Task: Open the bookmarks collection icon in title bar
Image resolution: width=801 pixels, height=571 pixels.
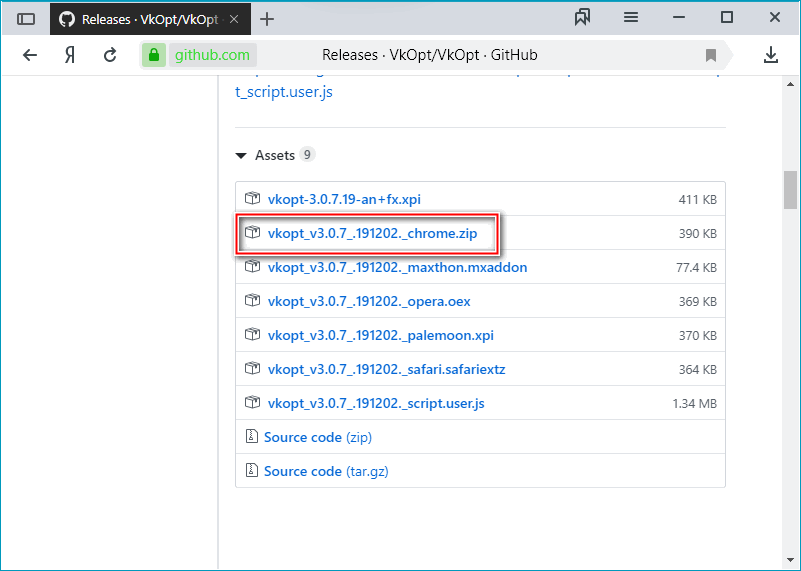Action: pyautogui.click(x=583, y=18)
